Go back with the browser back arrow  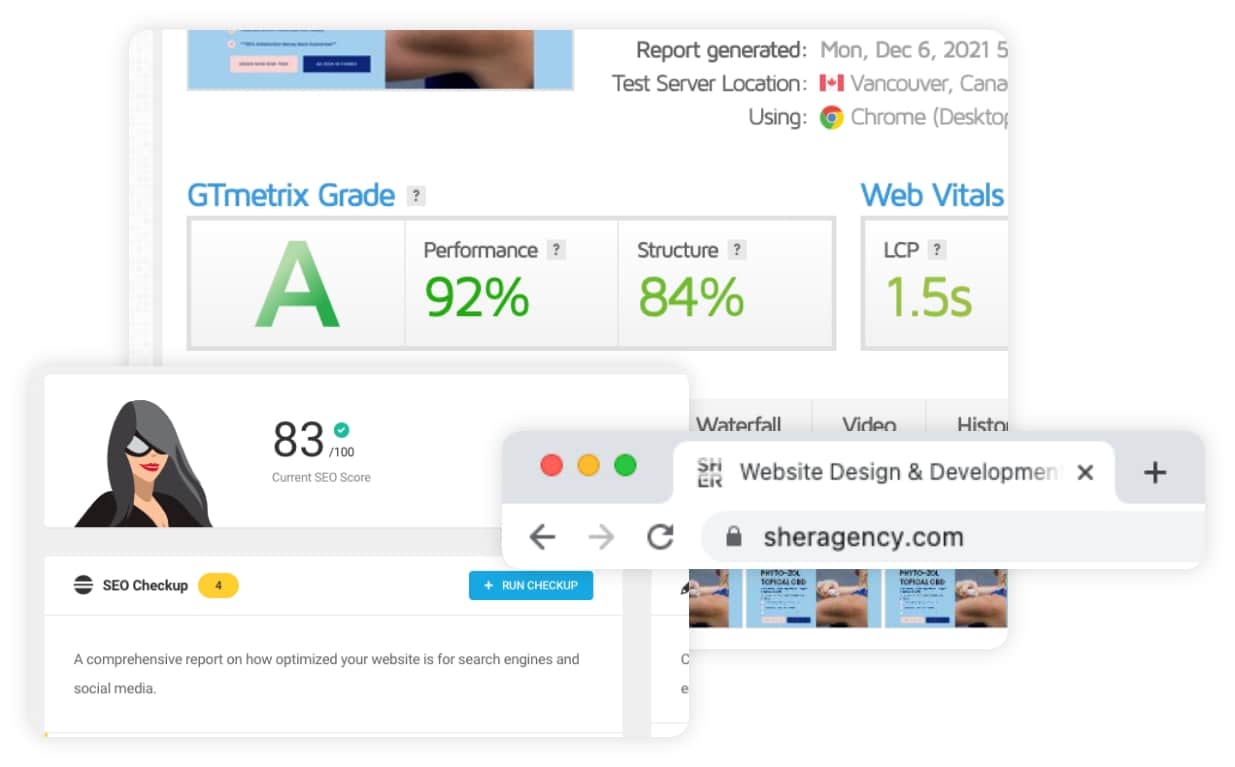point(542,538)
